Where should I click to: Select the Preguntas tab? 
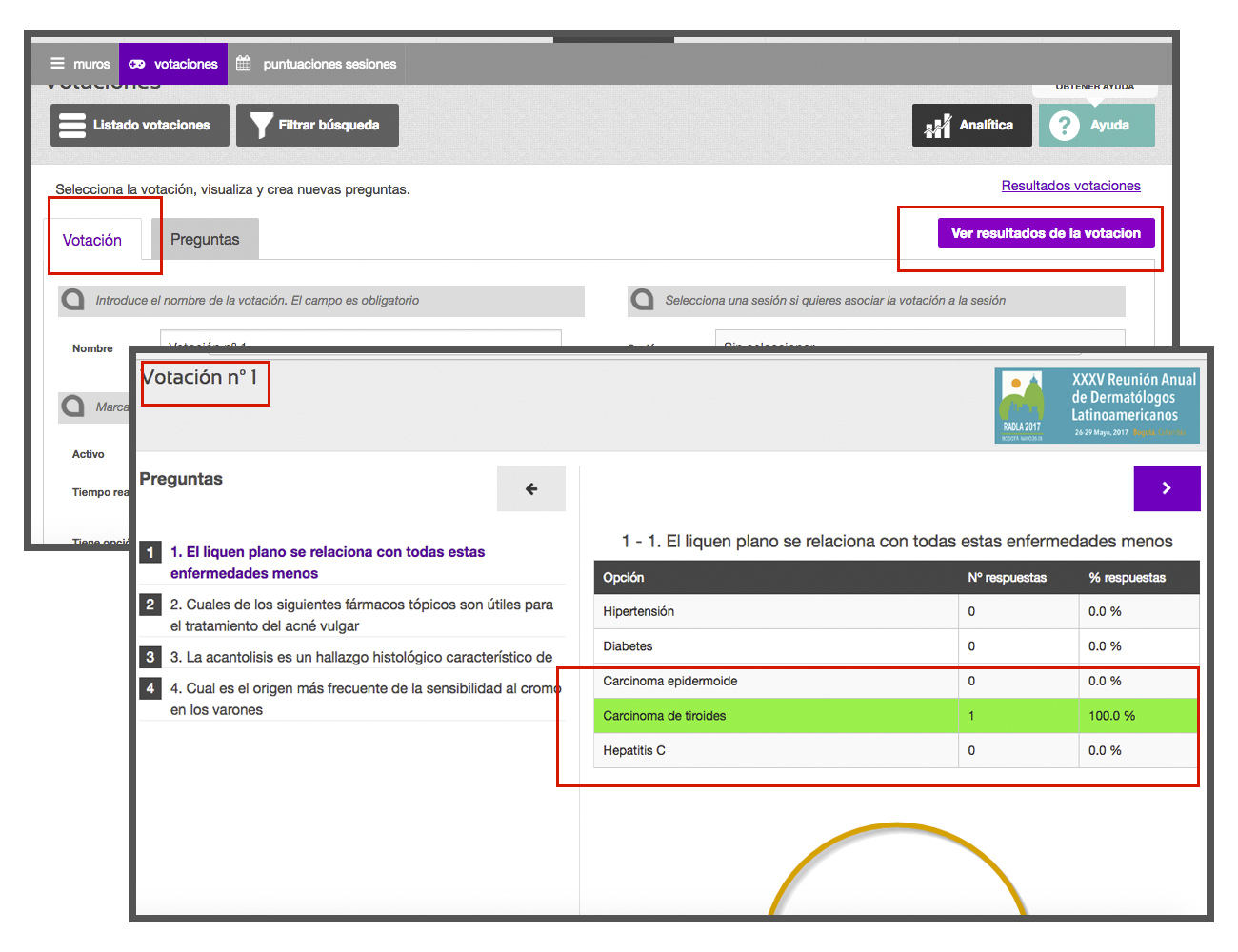[205, 239]
